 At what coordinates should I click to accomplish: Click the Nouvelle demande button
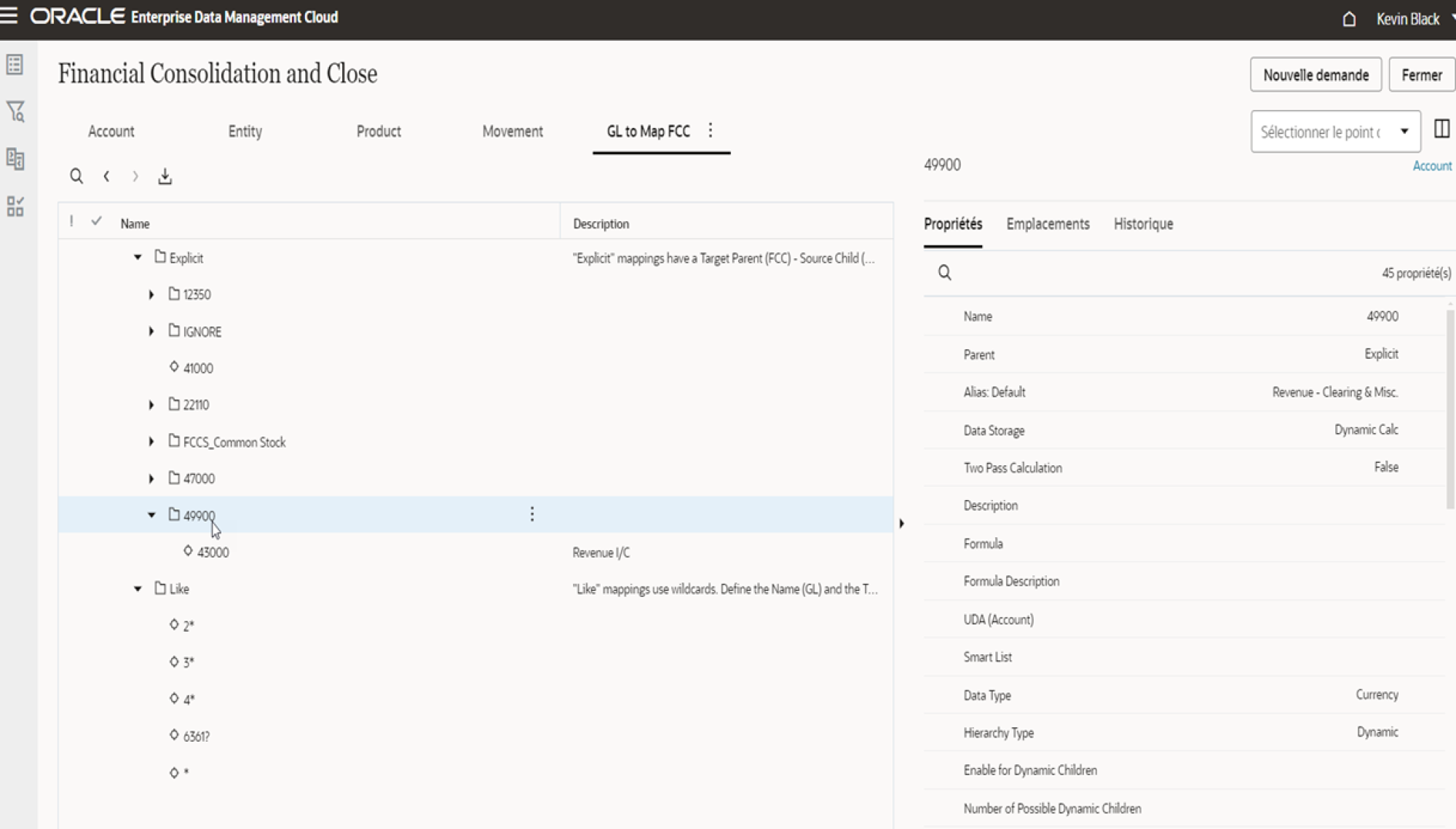tap(1315, 75)
